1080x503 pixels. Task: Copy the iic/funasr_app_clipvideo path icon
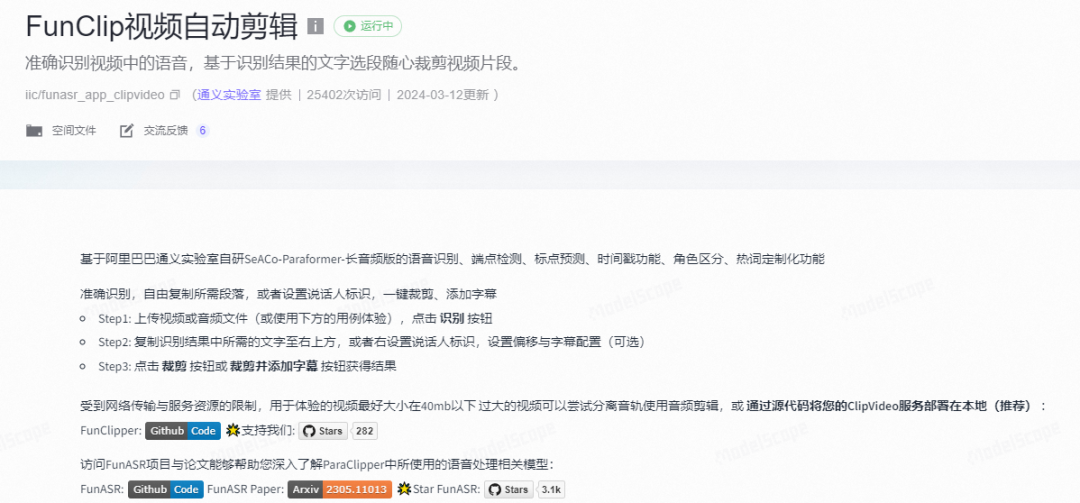tap(175, 94)
